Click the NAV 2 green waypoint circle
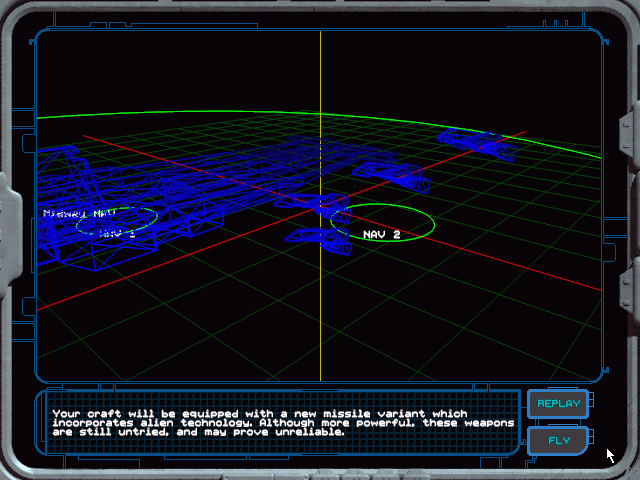Image resolution: width=640 pixels, height=480 pixels. coord(382,222)
